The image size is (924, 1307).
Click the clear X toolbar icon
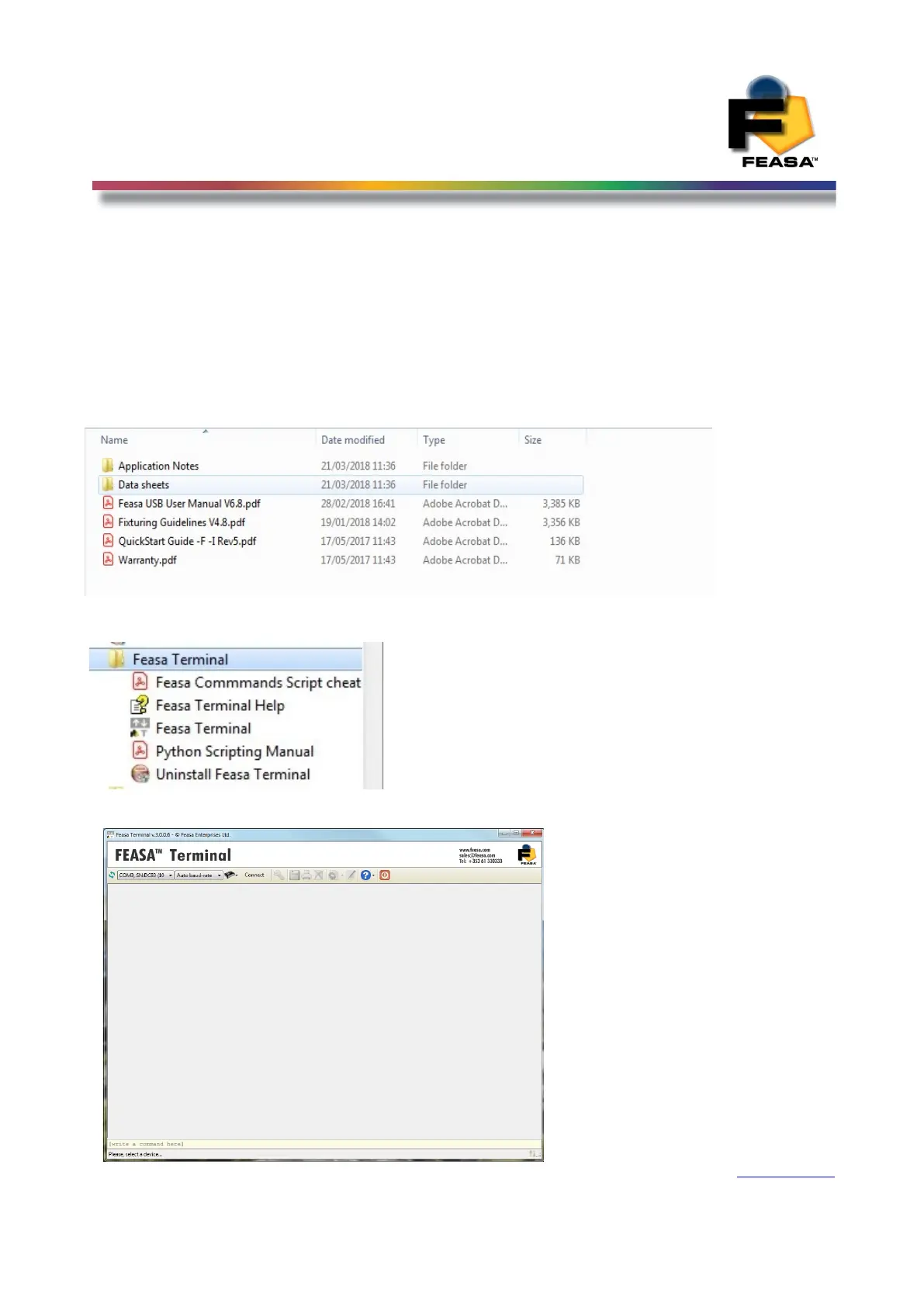point(318,875)
